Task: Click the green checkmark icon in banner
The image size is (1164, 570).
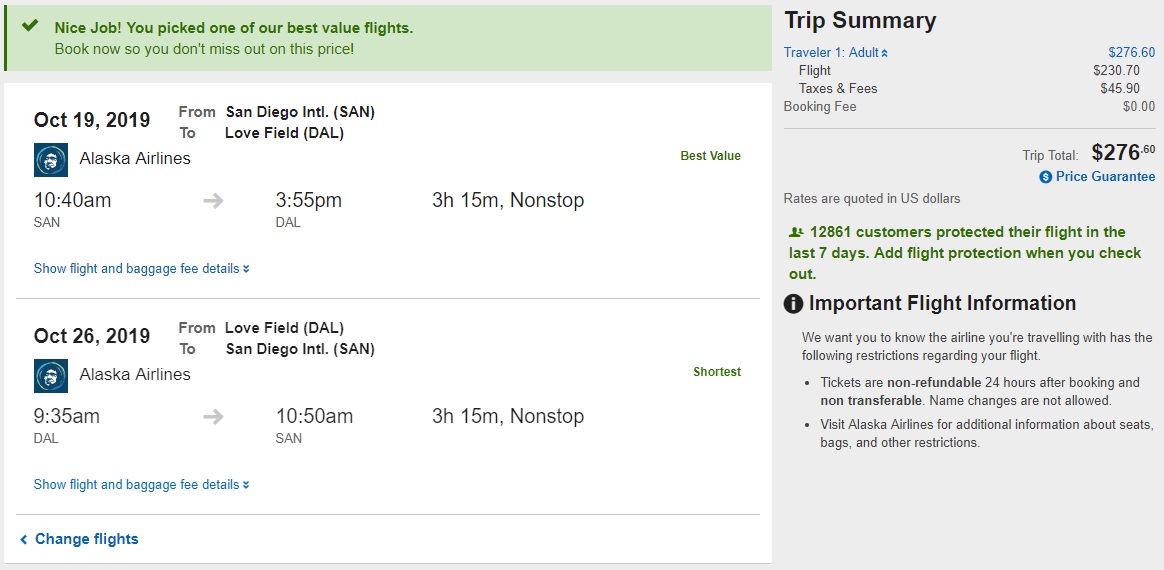Action: tap(30, 26)
